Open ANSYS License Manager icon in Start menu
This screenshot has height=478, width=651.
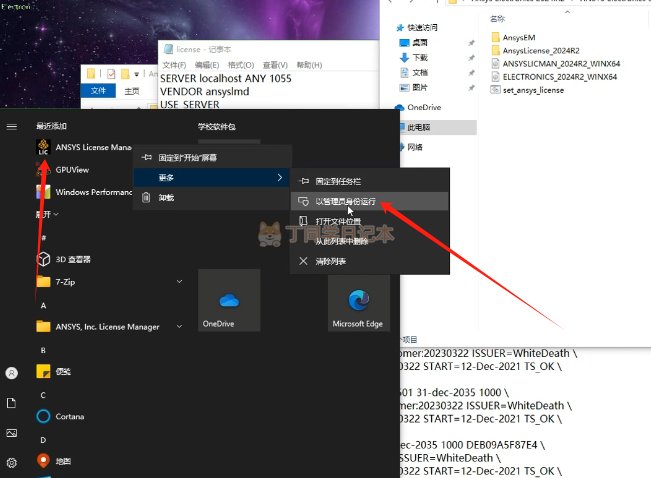pyautogui.click(x=43, y=147)
